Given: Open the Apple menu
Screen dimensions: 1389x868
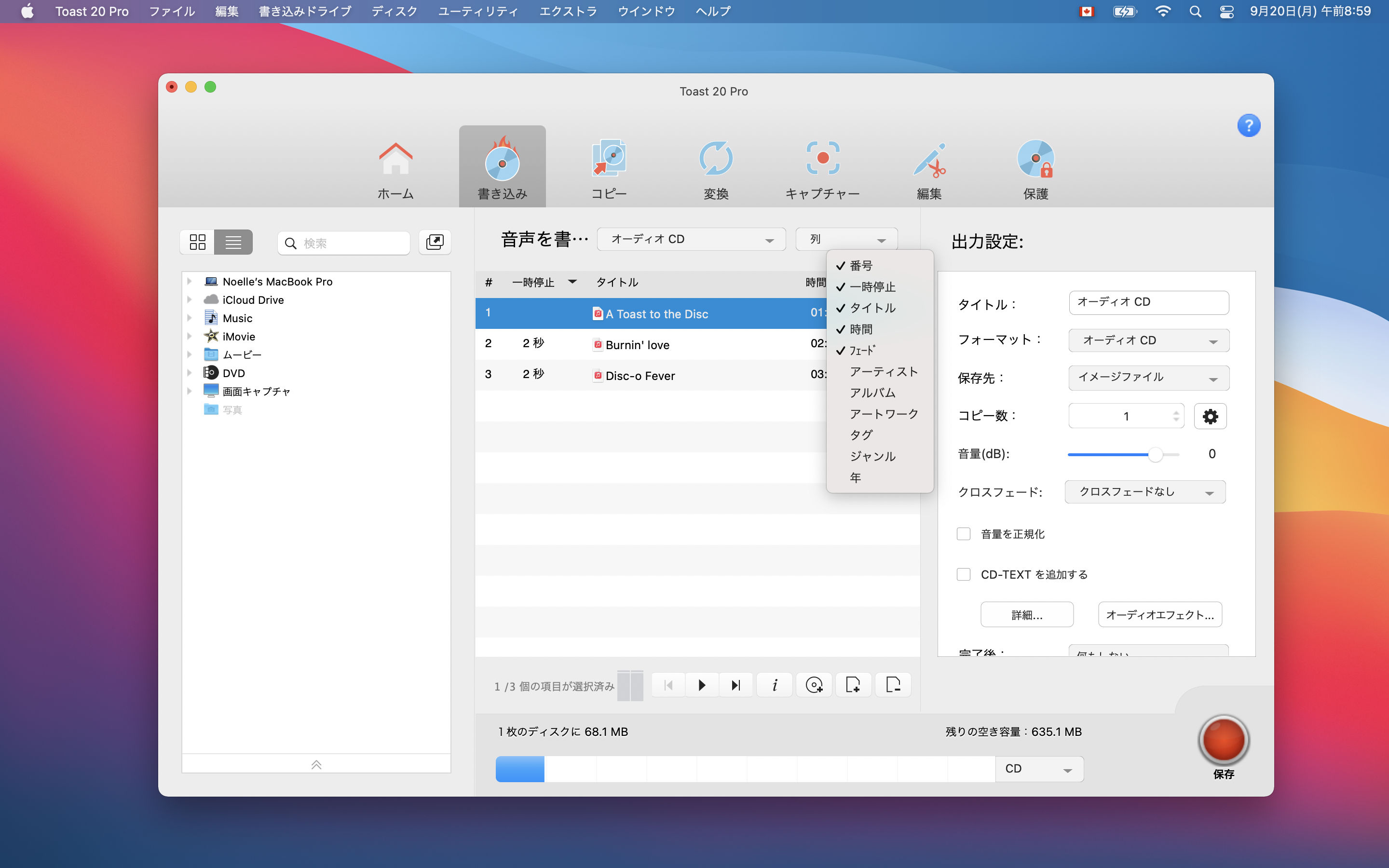Looking at the screenshot, I should click(27, 12).
